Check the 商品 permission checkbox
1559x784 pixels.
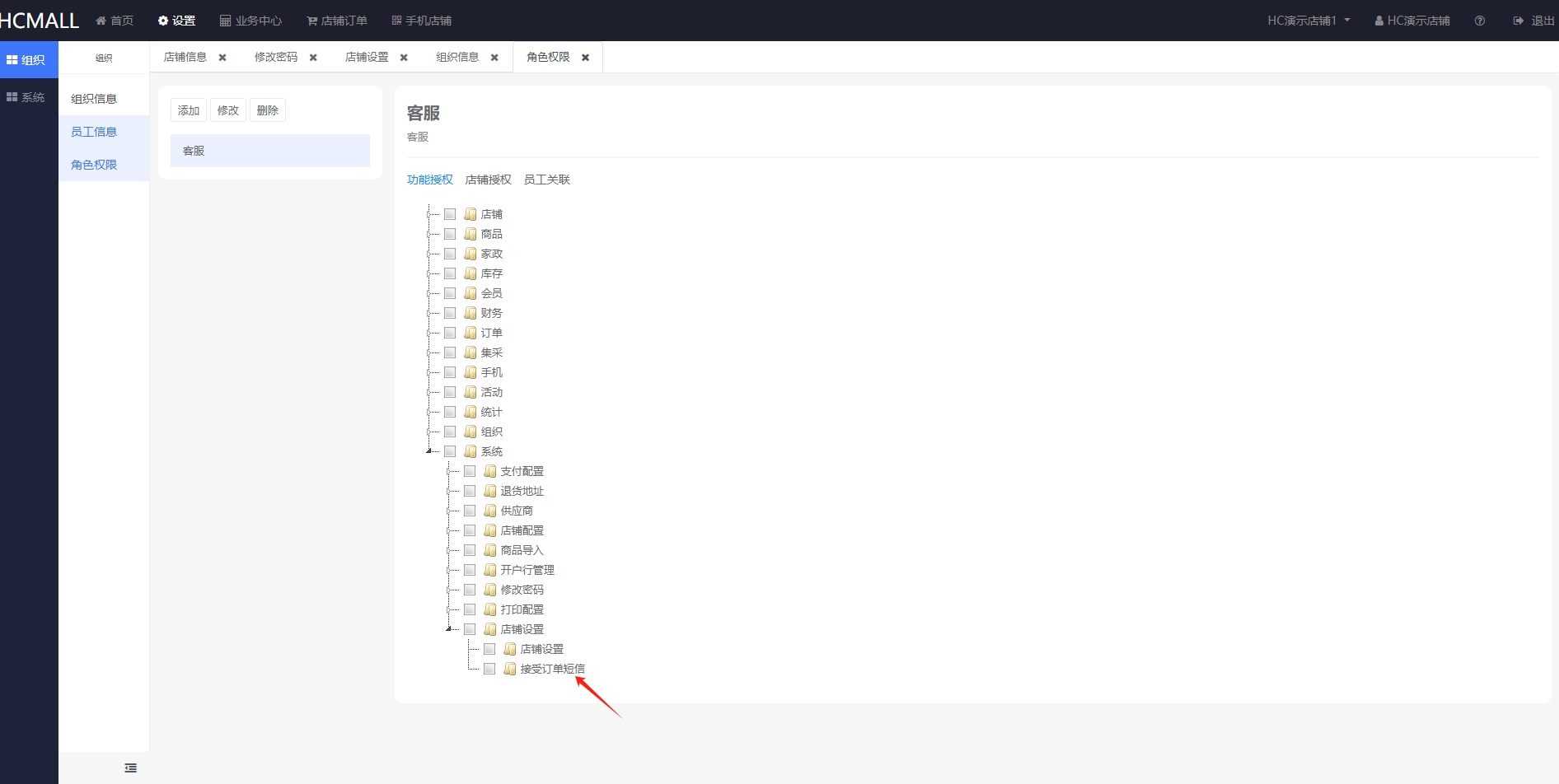[x=450, y=234]
